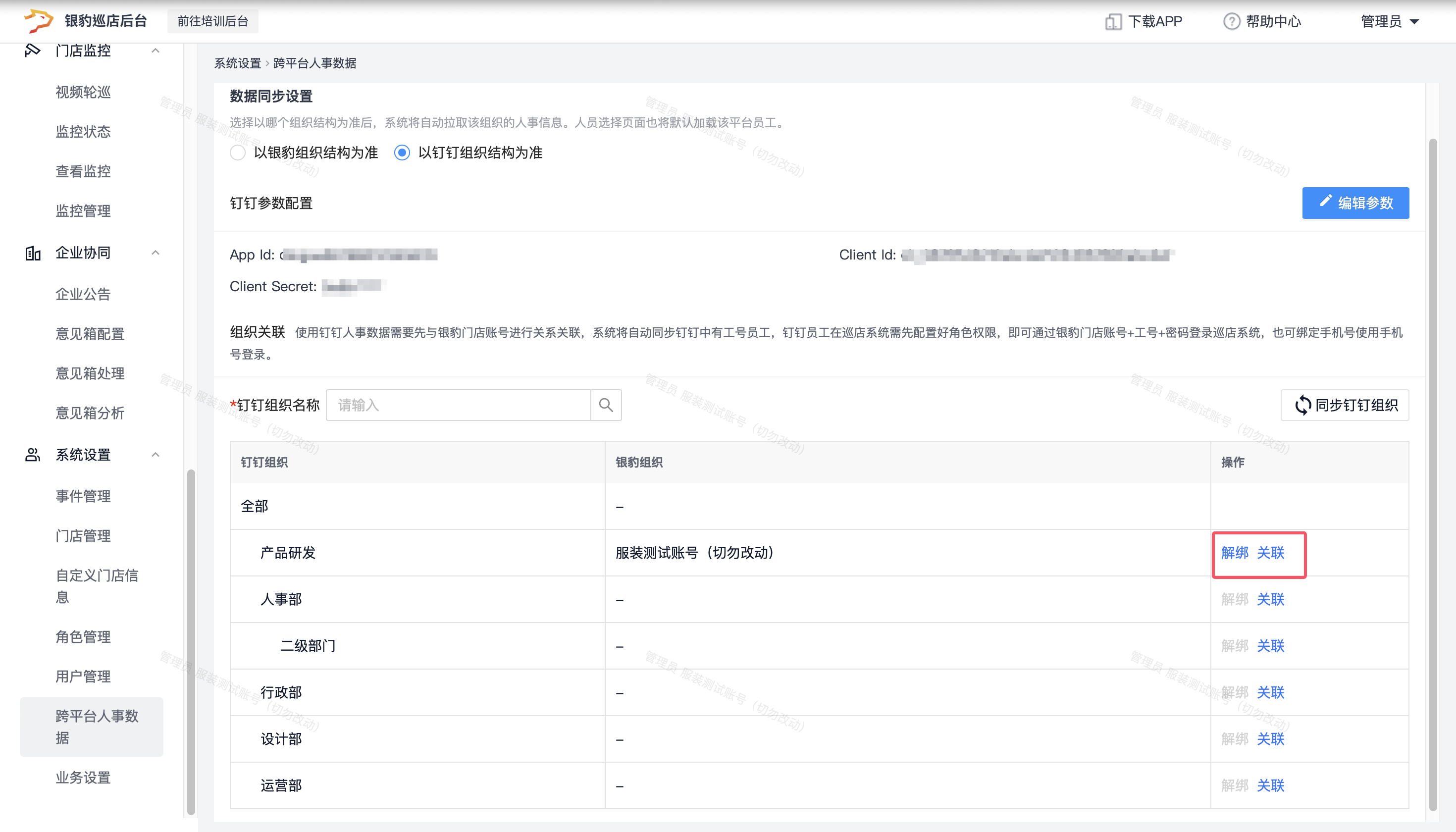Open 用户管理 in sidebar
The width and height of the screenshot is (1456, 832).
[x=83, y=676]
